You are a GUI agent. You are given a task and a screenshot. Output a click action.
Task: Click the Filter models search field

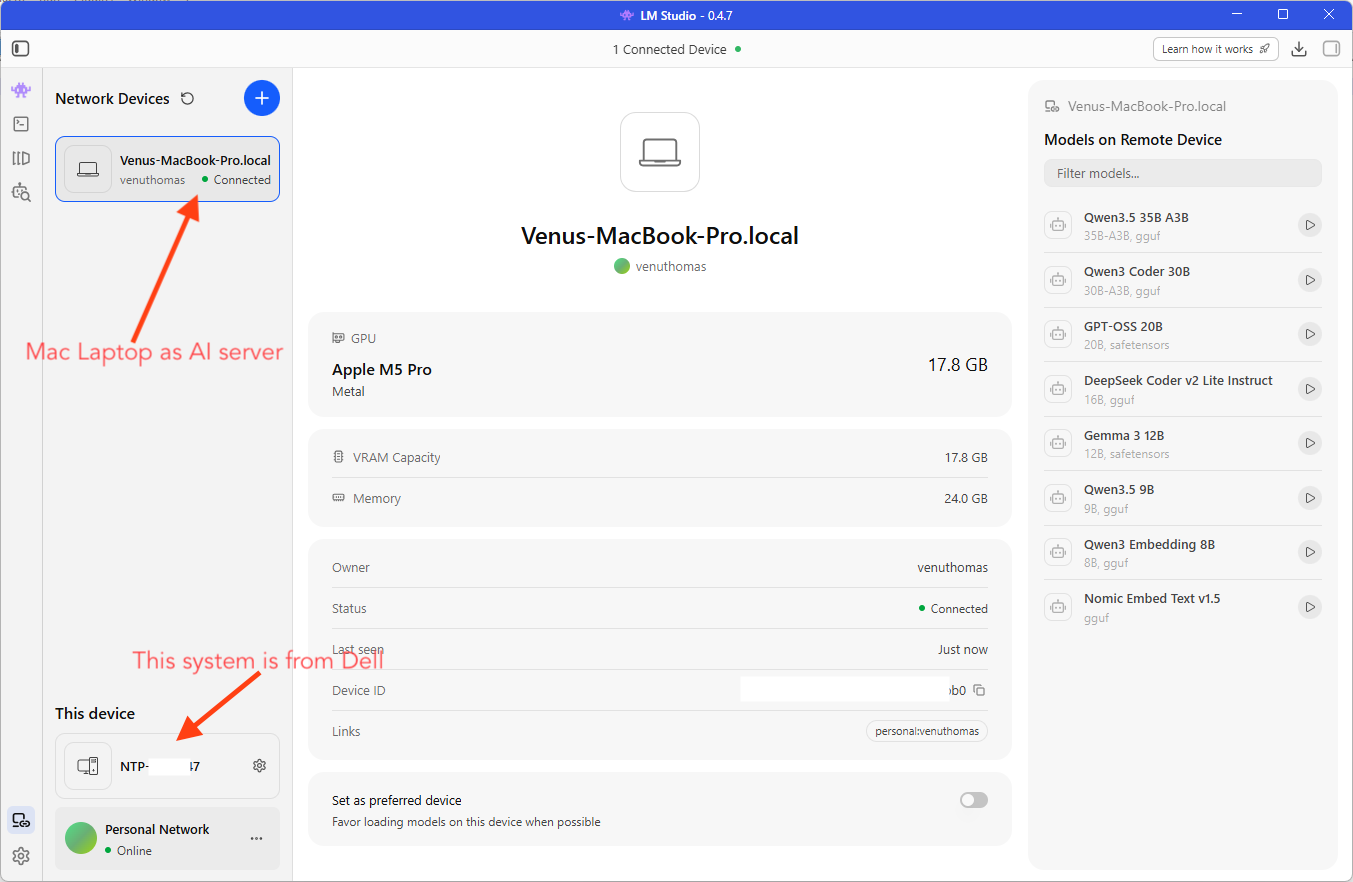(x=1182, y=173)
